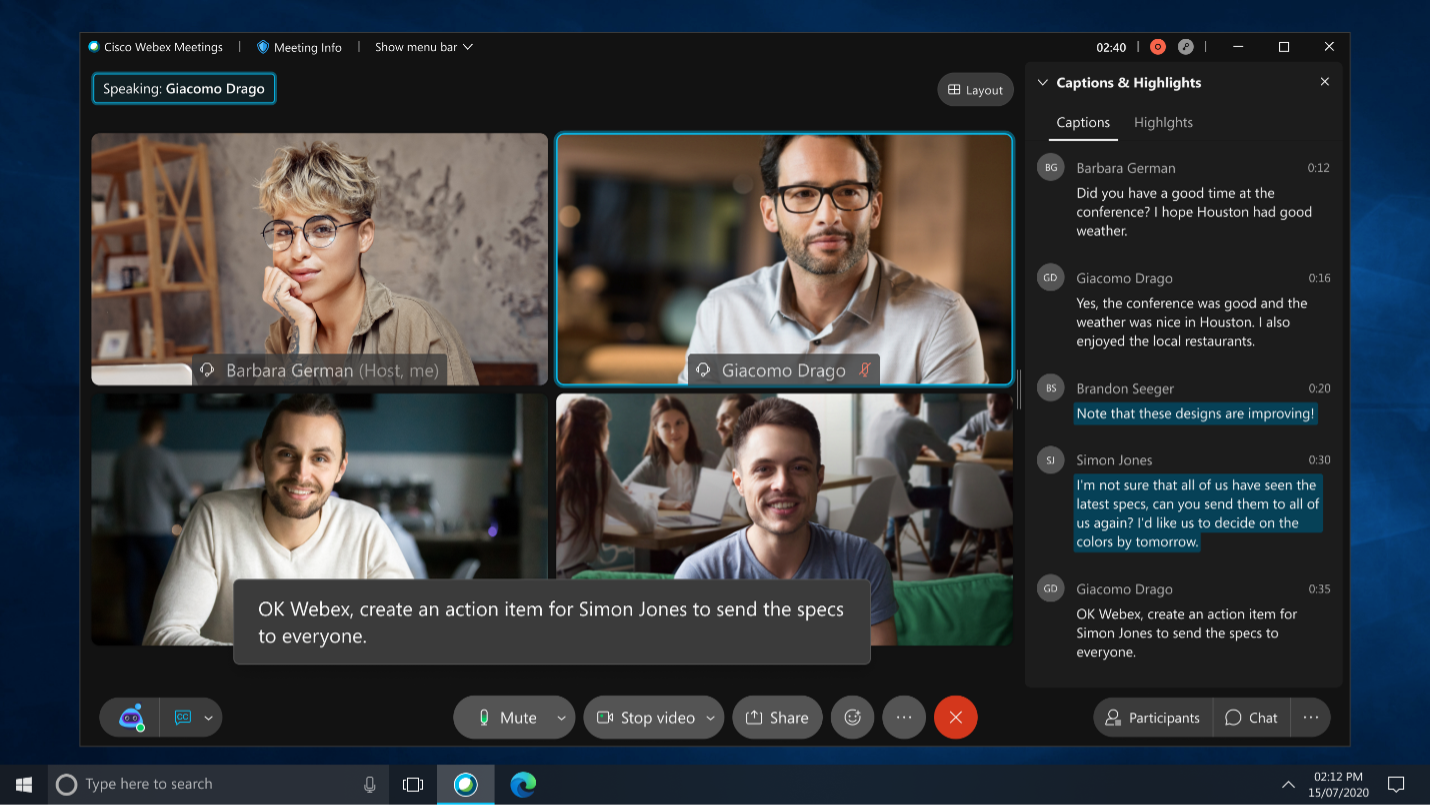This screenshot has height=809, width=1430.
Task: Open the Webex Assistant bot icon
Action: pos(132,717)
